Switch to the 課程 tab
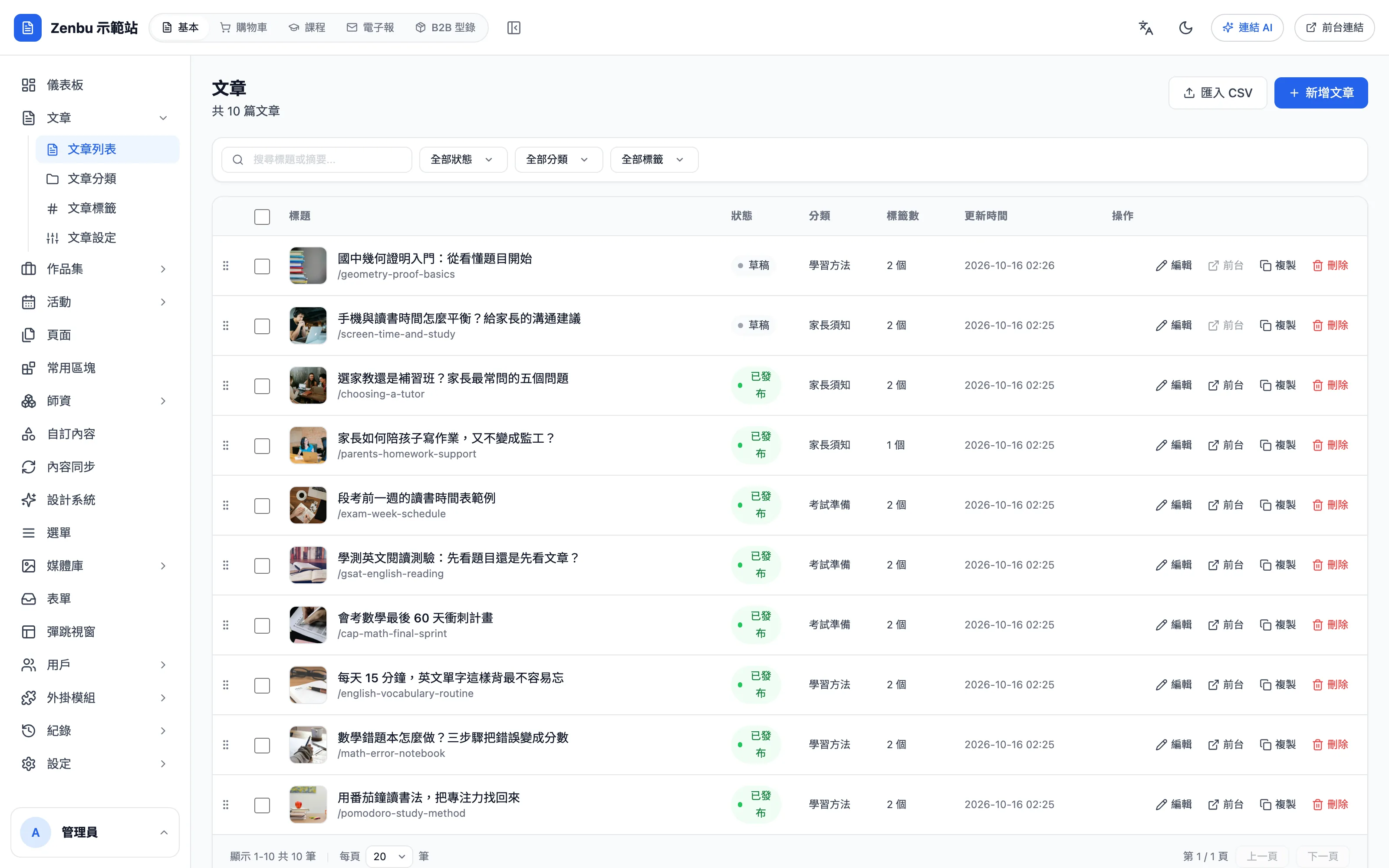 click(307, 27)
